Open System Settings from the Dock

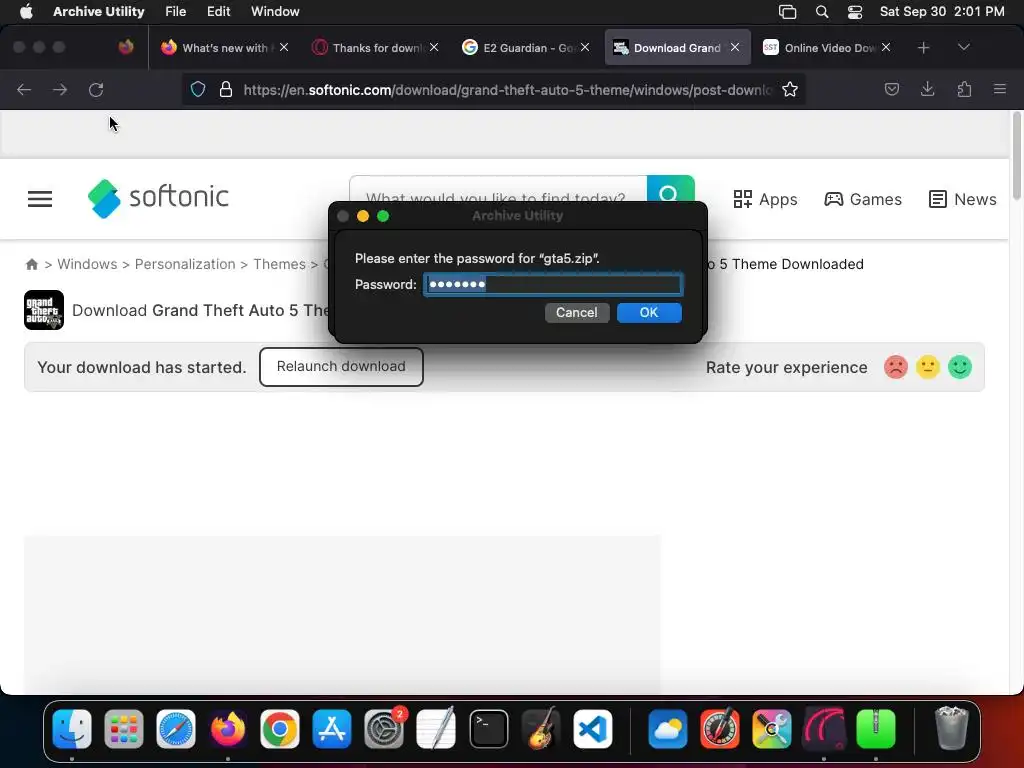coord(384,729)
